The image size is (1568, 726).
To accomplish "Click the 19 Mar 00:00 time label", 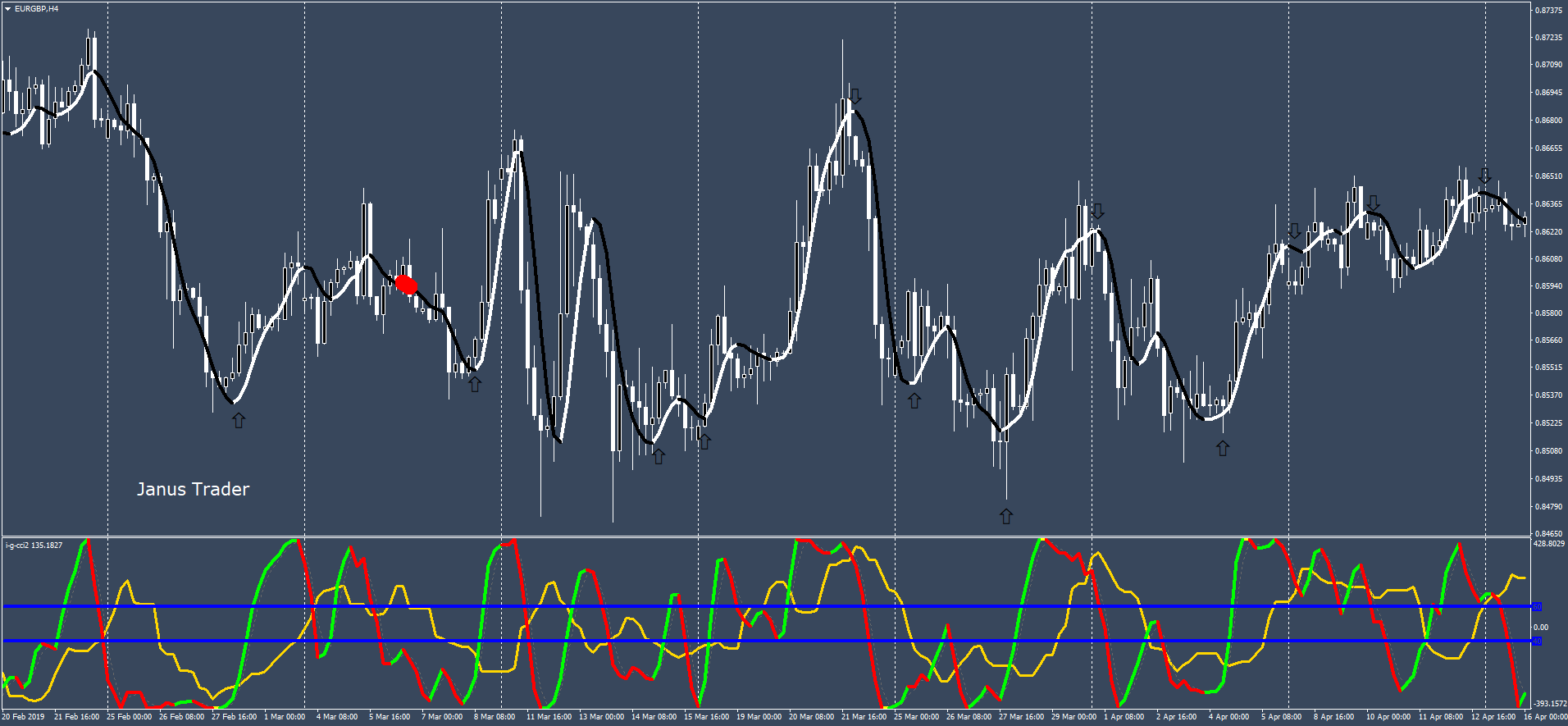I will pyautogui.click(x=759, y=717).
